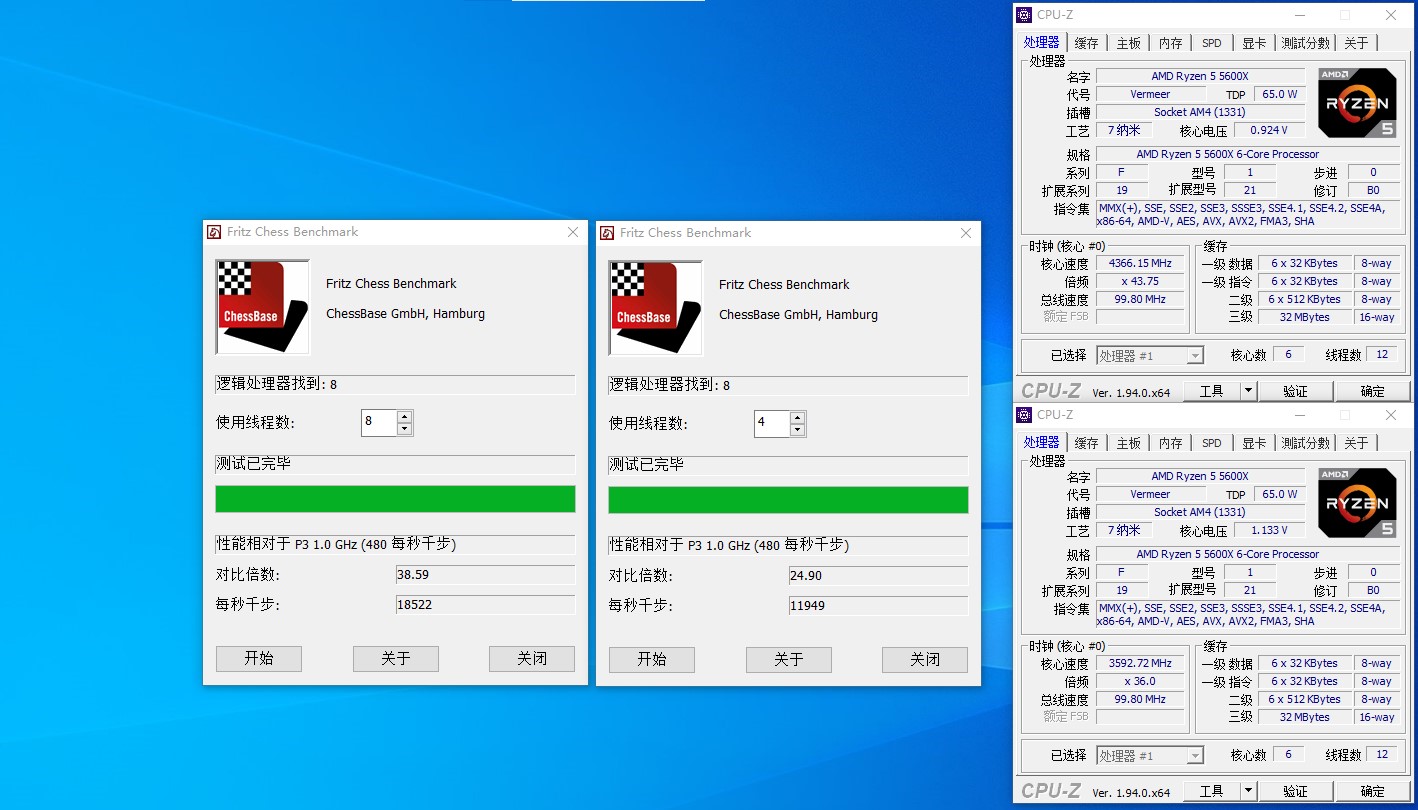Click the core speed value 3592.72 MHz

click(x=1140, y=663)
